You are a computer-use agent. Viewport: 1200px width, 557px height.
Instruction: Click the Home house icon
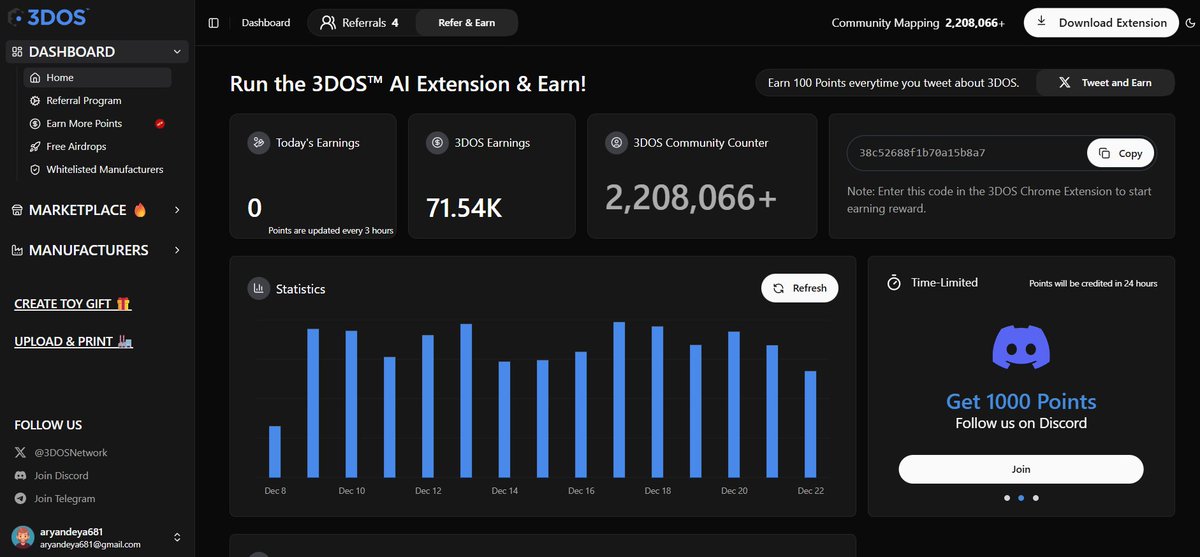coord(35,77)
